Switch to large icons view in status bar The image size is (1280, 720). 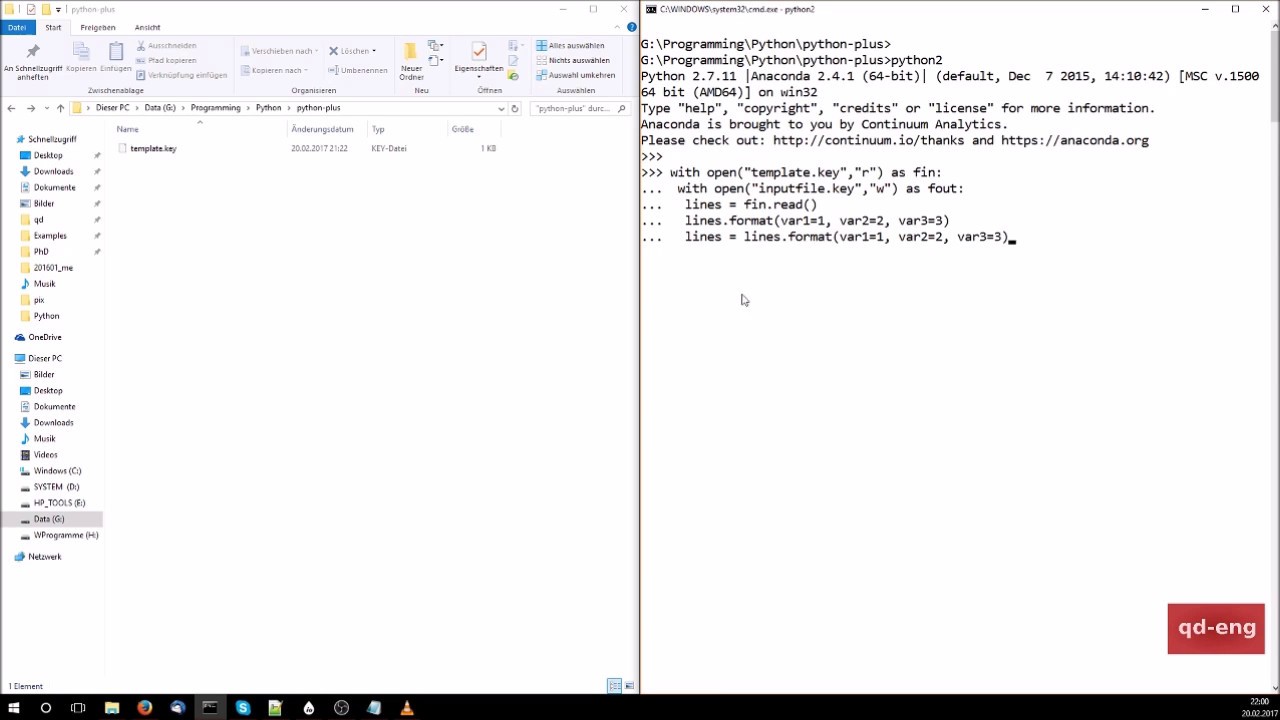pos(629,685)
